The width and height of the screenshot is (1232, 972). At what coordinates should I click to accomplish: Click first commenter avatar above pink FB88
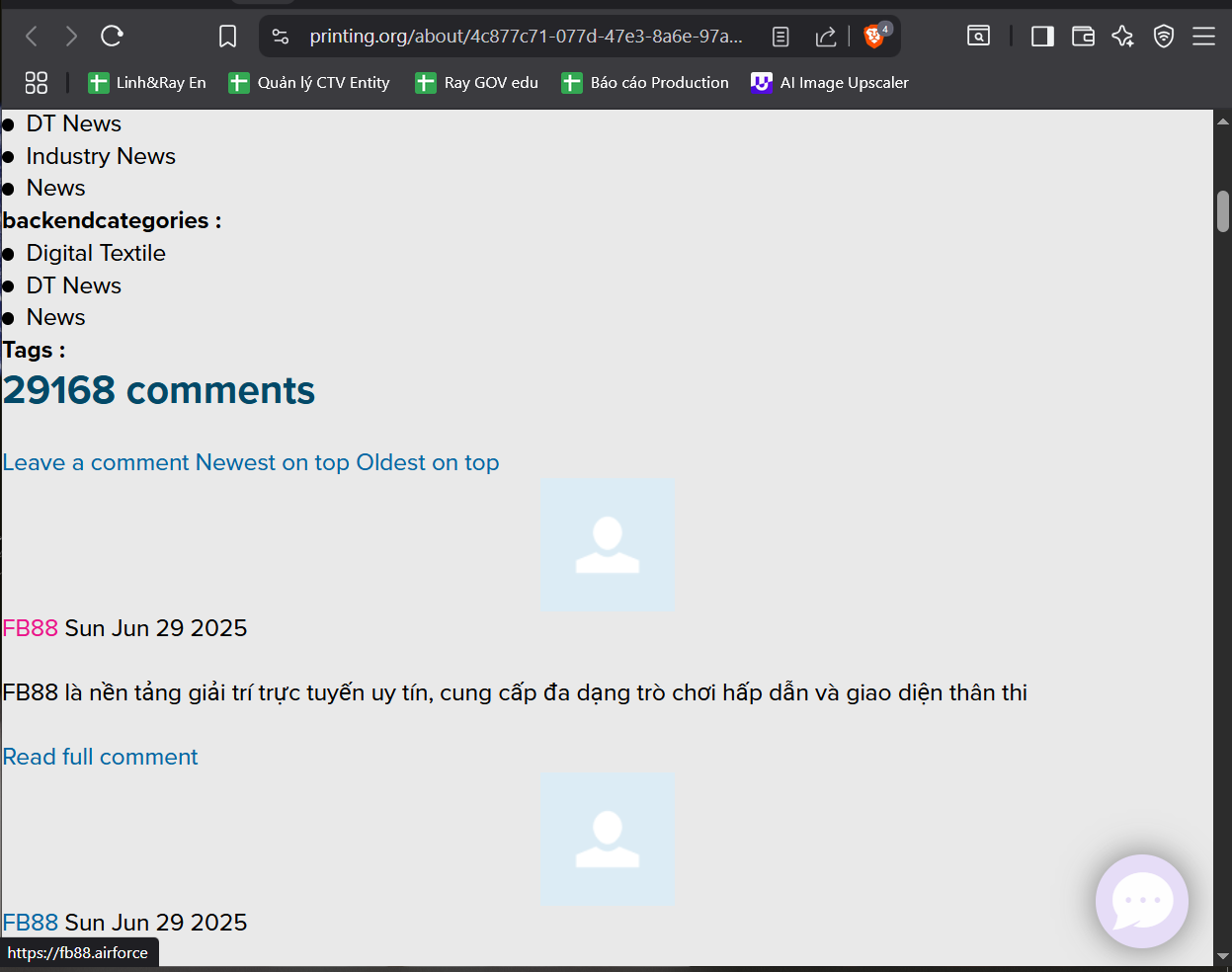pyautogui.click(x=609, y=545)
